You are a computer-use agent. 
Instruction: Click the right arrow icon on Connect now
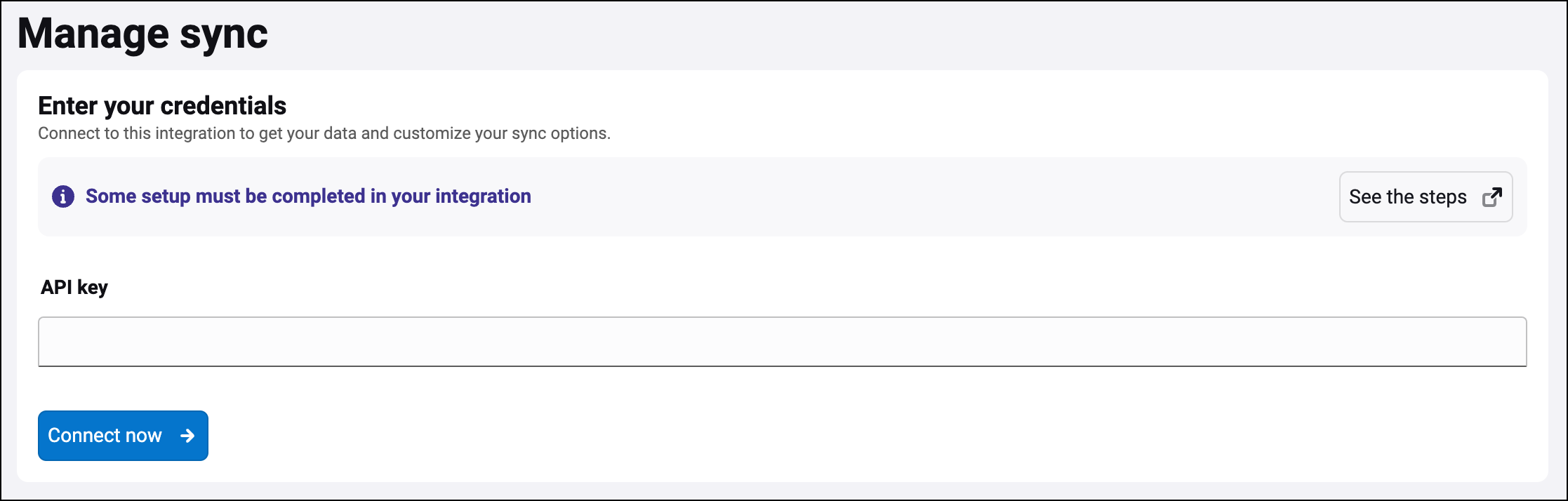[x=187, y=436]
